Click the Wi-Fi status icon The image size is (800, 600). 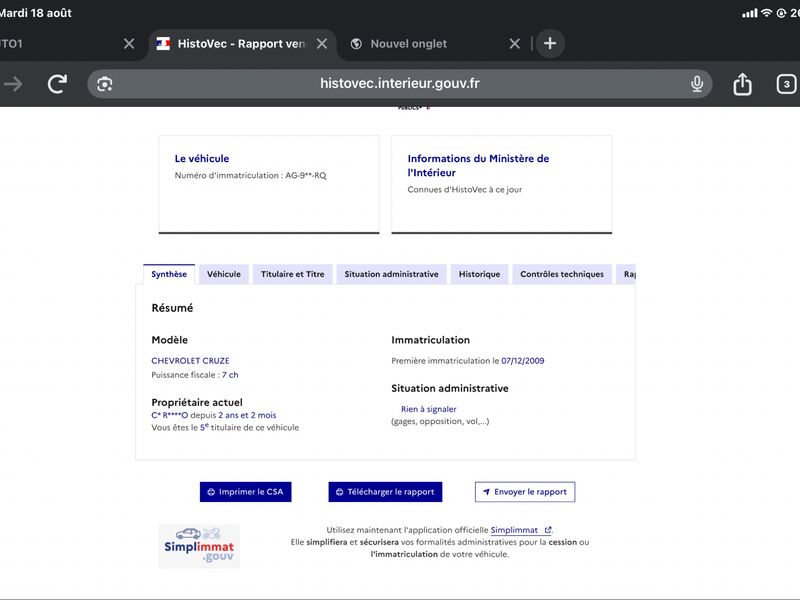[766, 13]
